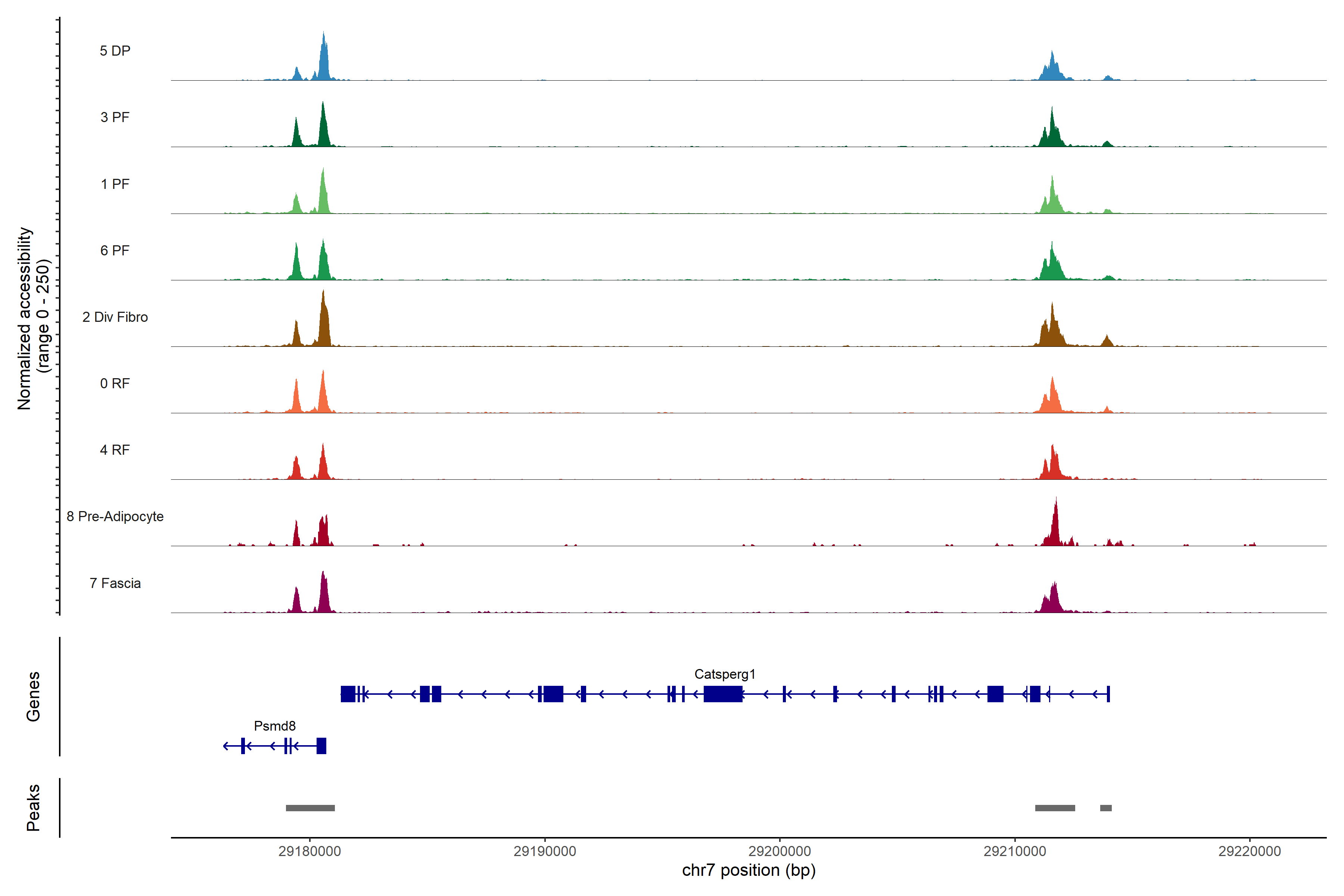Click the largest Catsperg1 exon block
The width and height of the screenshot is (1344, 896).
pyautogui.click(x=723, y=694)
